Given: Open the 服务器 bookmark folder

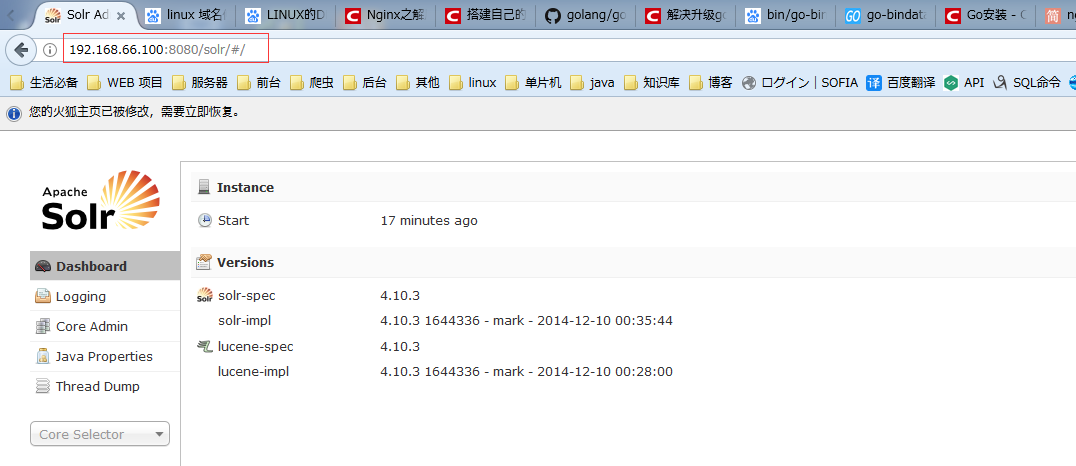Looking at the screenshot, I should tap(200, 83).
